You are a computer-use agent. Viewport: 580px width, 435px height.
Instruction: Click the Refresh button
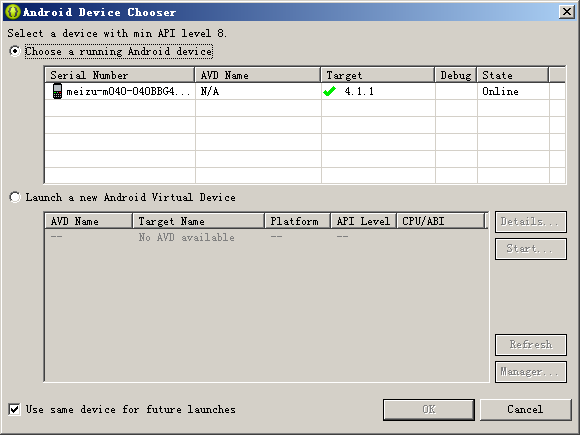(531, 345)
